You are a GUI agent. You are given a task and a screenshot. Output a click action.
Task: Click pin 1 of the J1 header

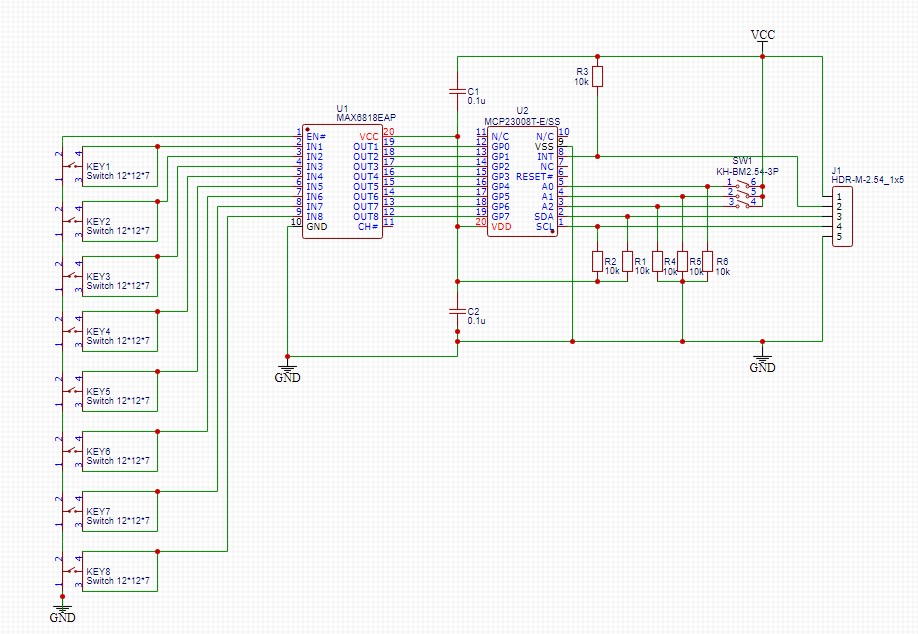(x=839, y=197)
